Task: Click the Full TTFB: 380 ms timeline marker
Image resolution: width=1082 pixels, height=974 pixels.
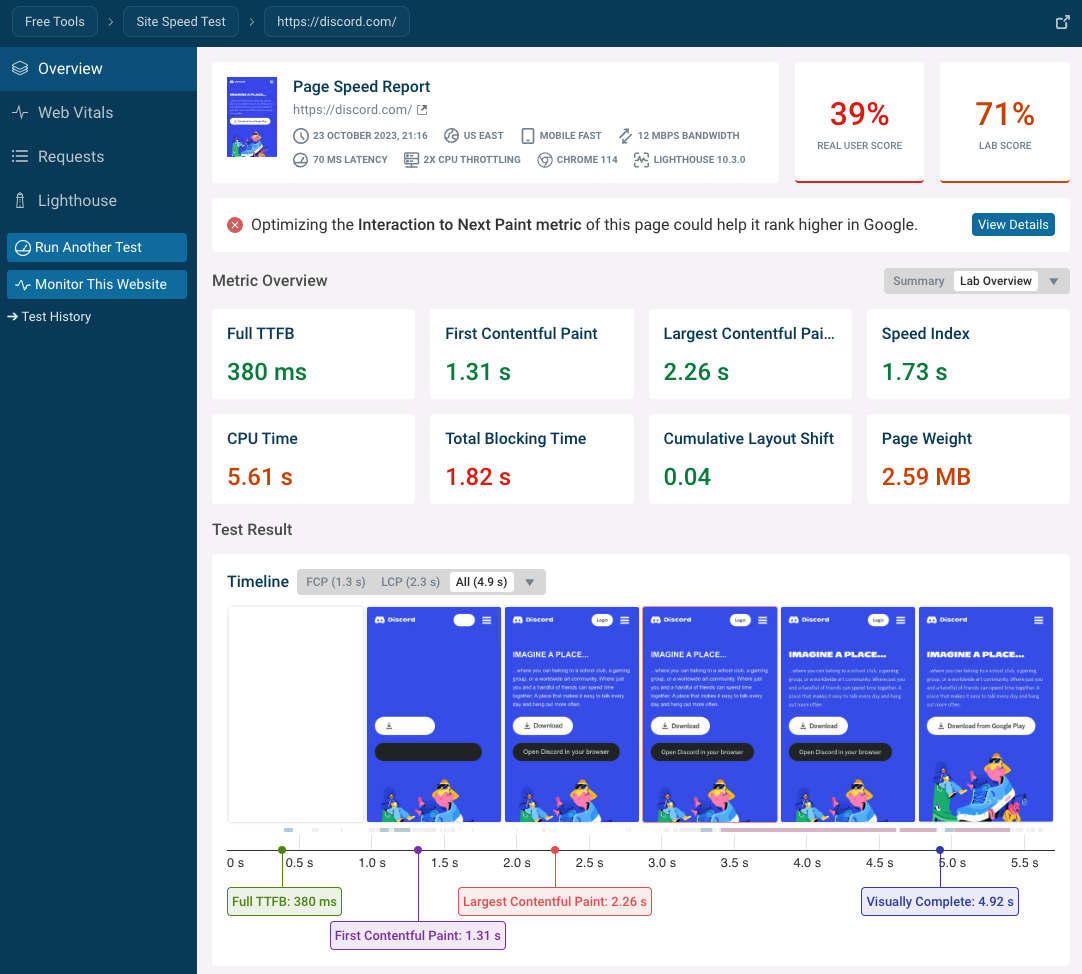Action: pos(284,902)
